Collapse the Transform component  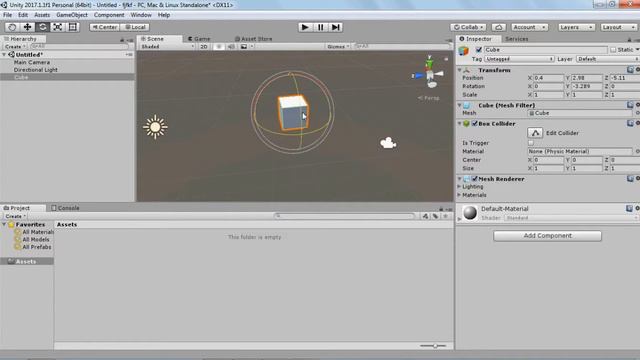pos(460,70)
